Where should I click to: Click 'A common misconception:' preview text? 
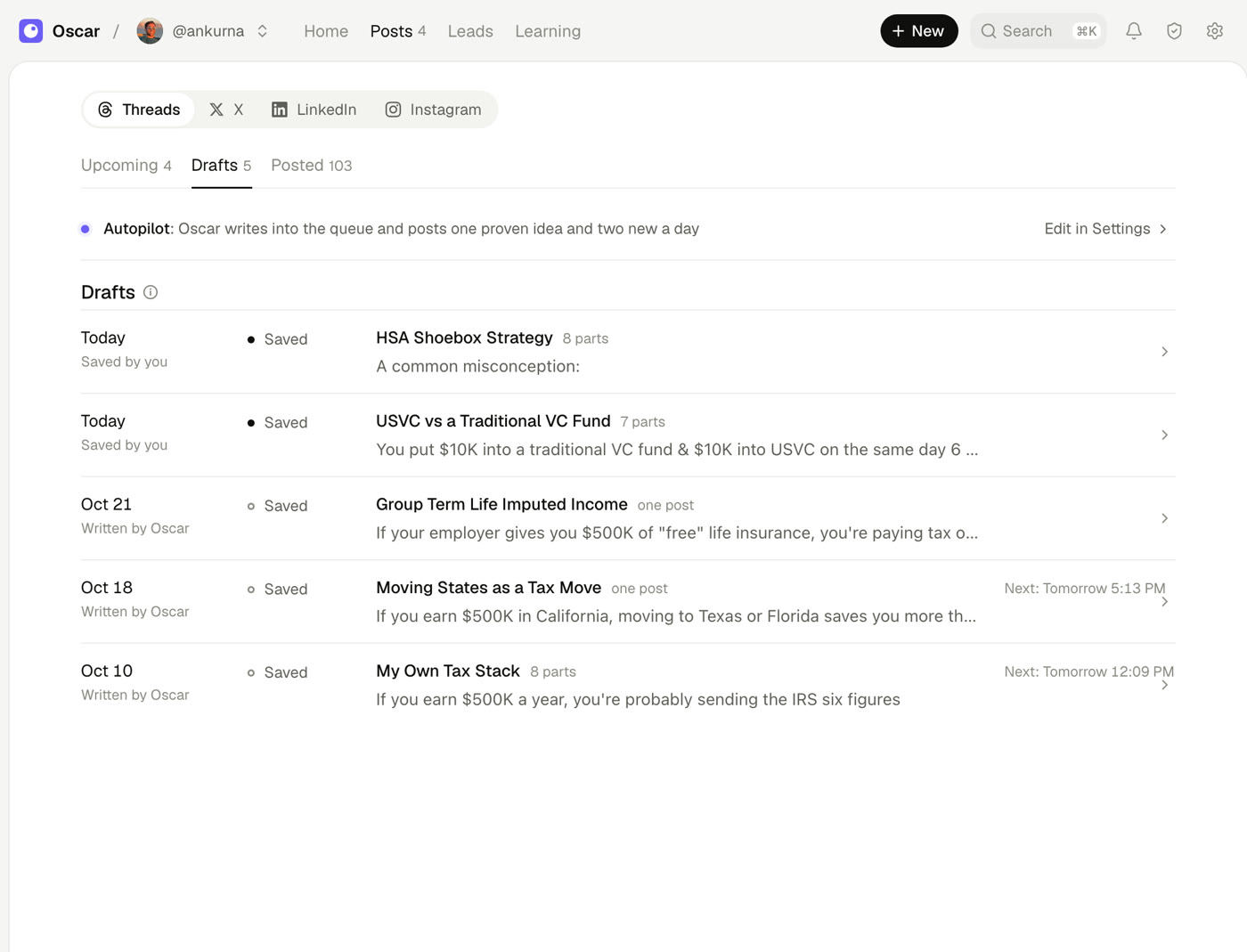[477, 366]
